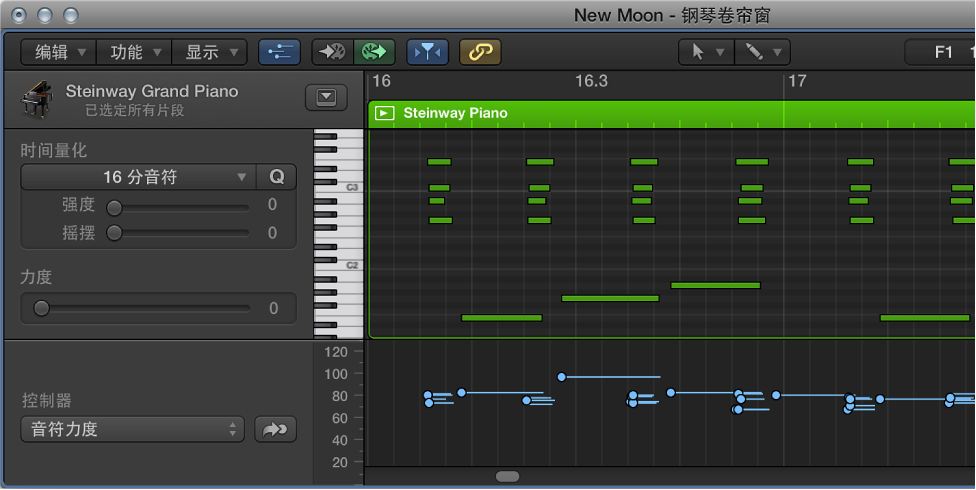
Task: Toggle the MIDI In button
Action: tap(332, 52)
